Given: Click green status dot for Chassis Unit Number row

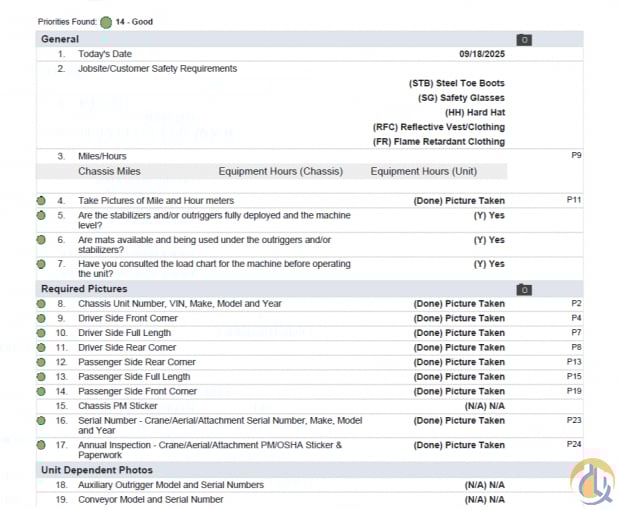Looking at the screenshot, I should (x=41, y=304).
